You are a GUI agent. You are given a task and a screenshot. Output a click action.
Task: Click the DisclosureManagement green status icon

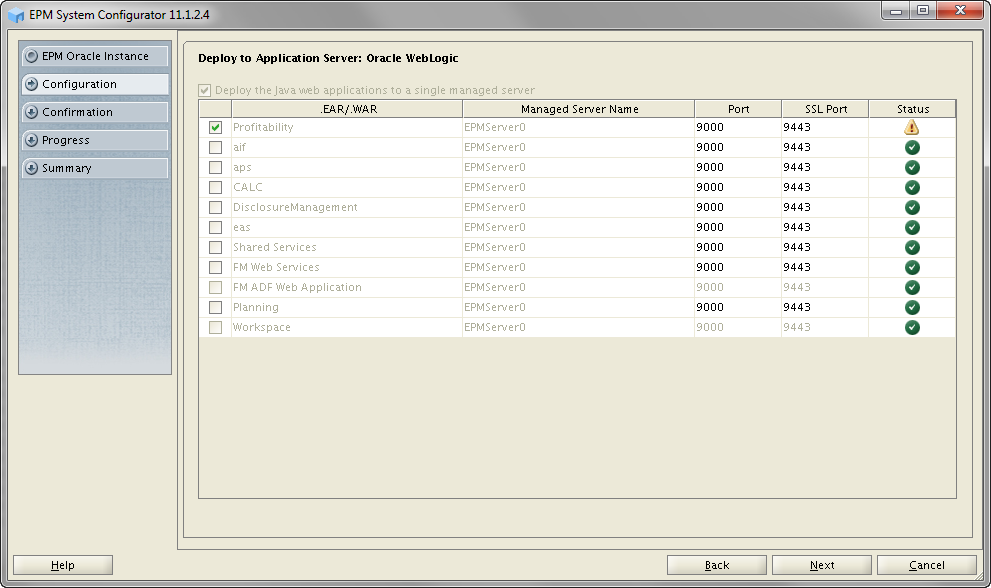(912, 207)
